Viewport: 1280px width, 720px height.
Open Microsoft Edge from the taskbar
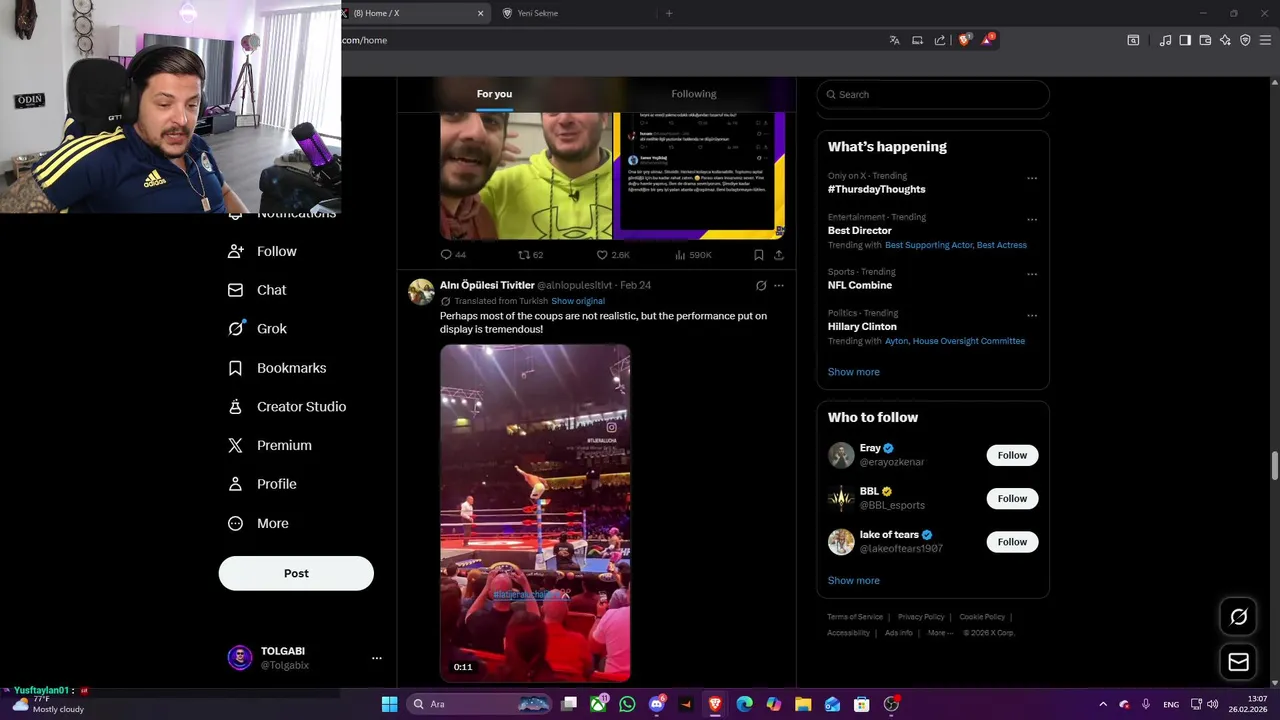point(744,704)
